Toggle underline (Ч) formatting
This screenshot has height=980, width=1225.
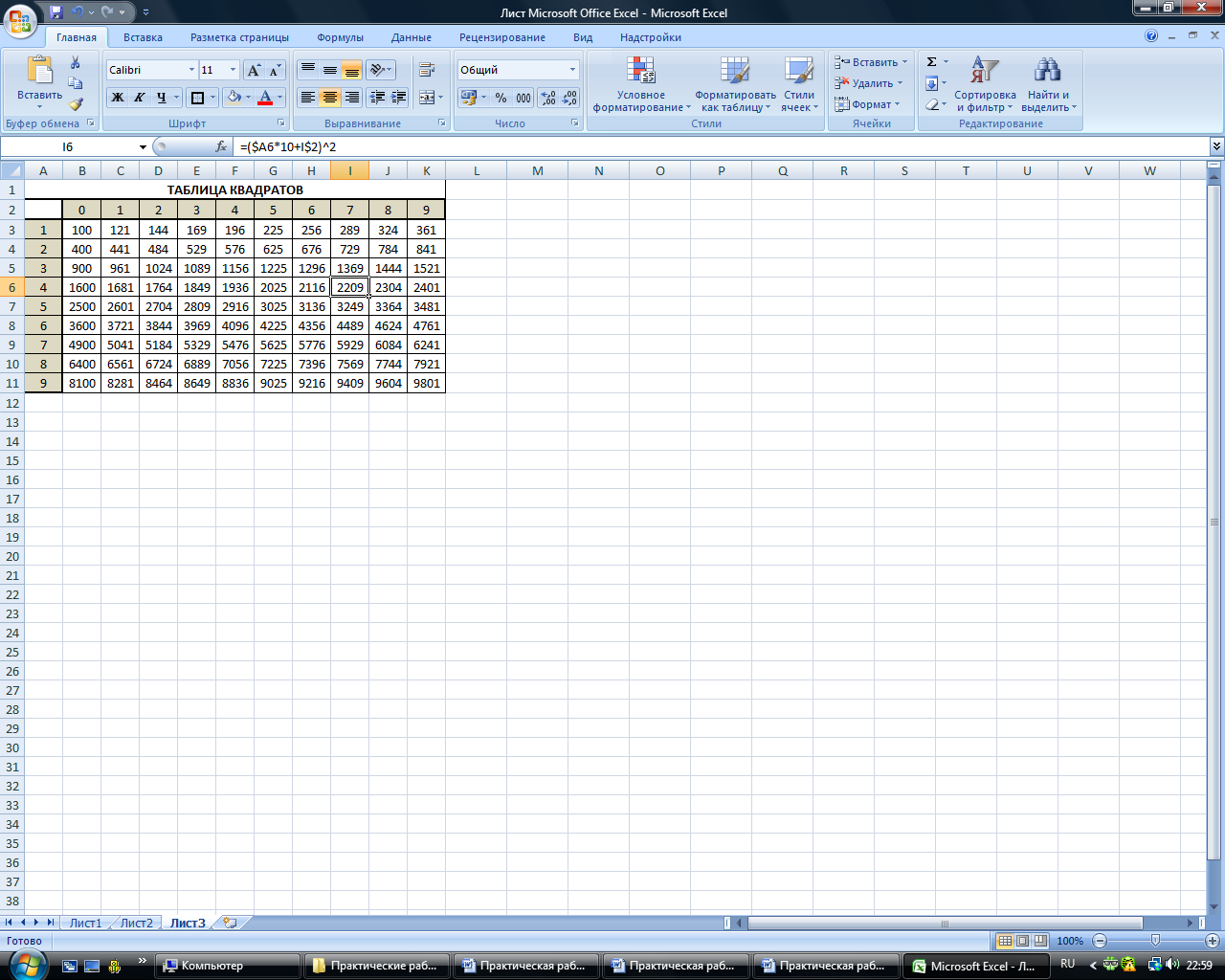tap(162, 98)
